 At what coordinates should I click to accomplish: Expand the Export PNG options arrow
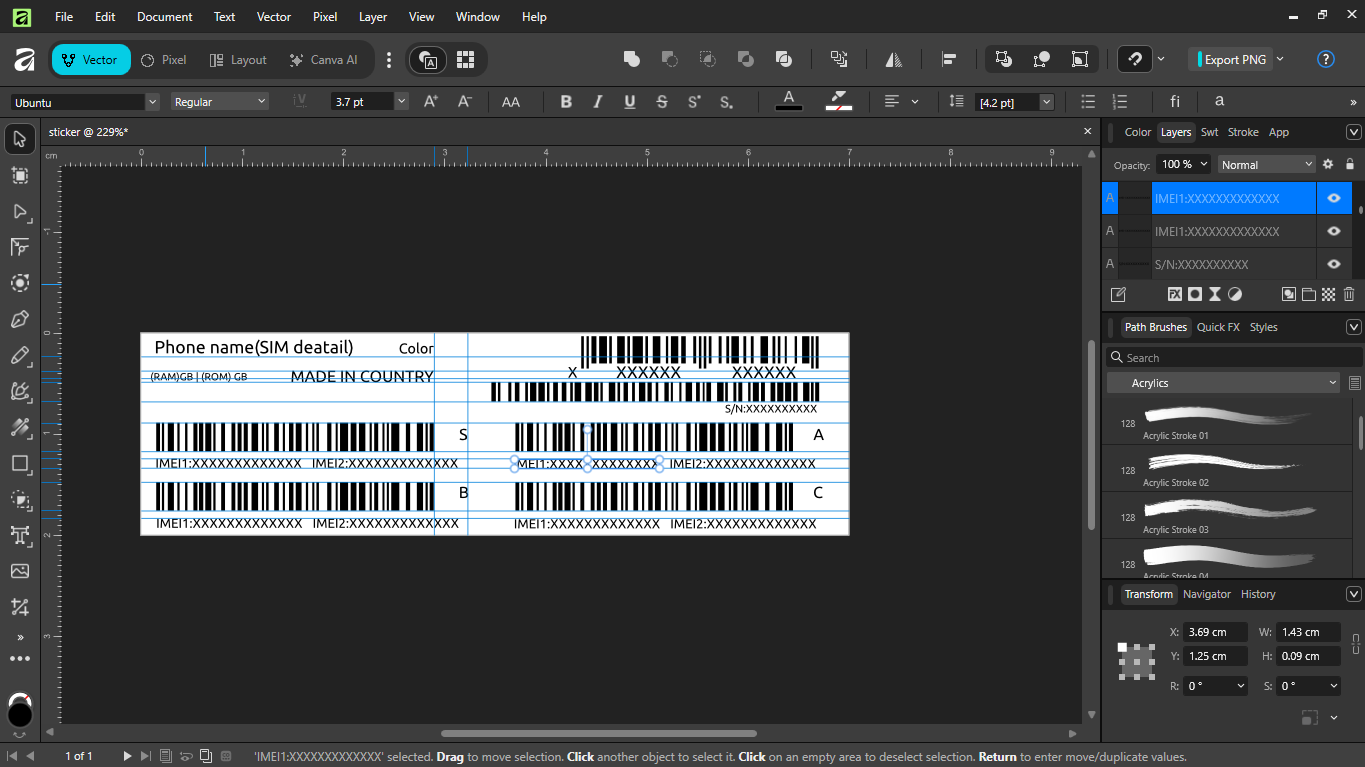(x=1280, y=60)
